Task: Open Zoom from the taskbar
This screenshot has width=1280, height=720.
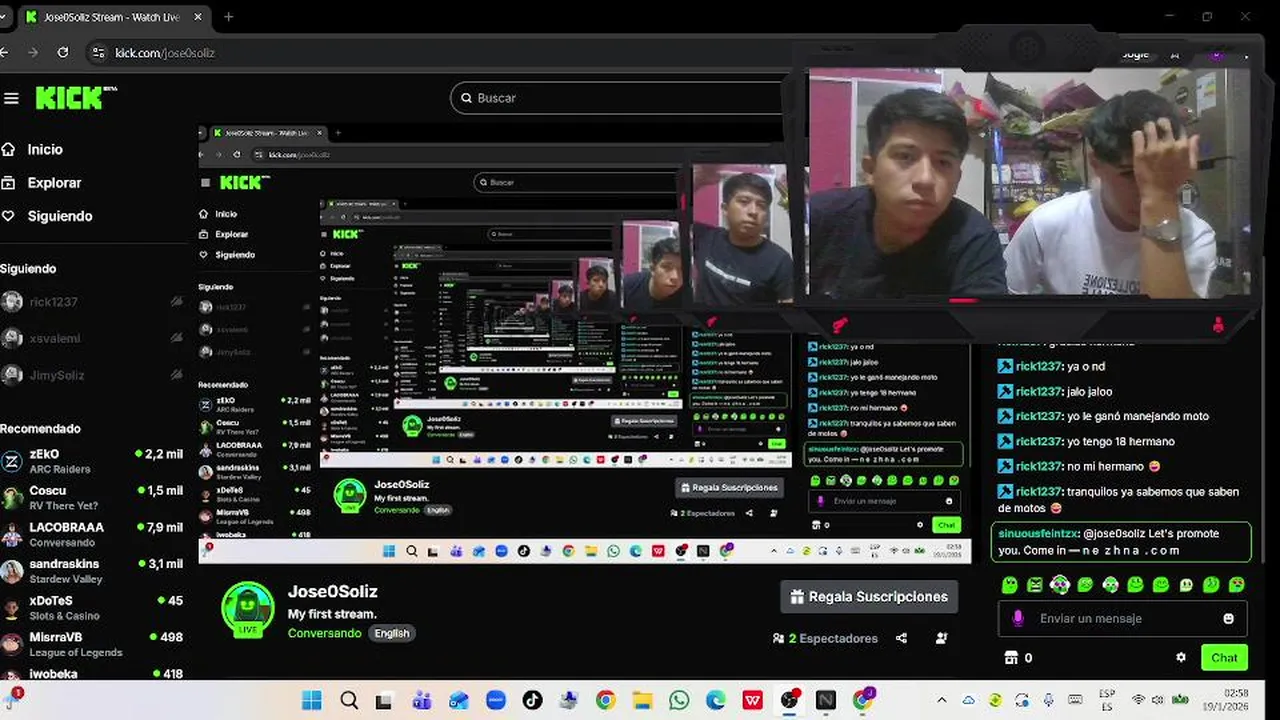Action: (x=495, y=700)
